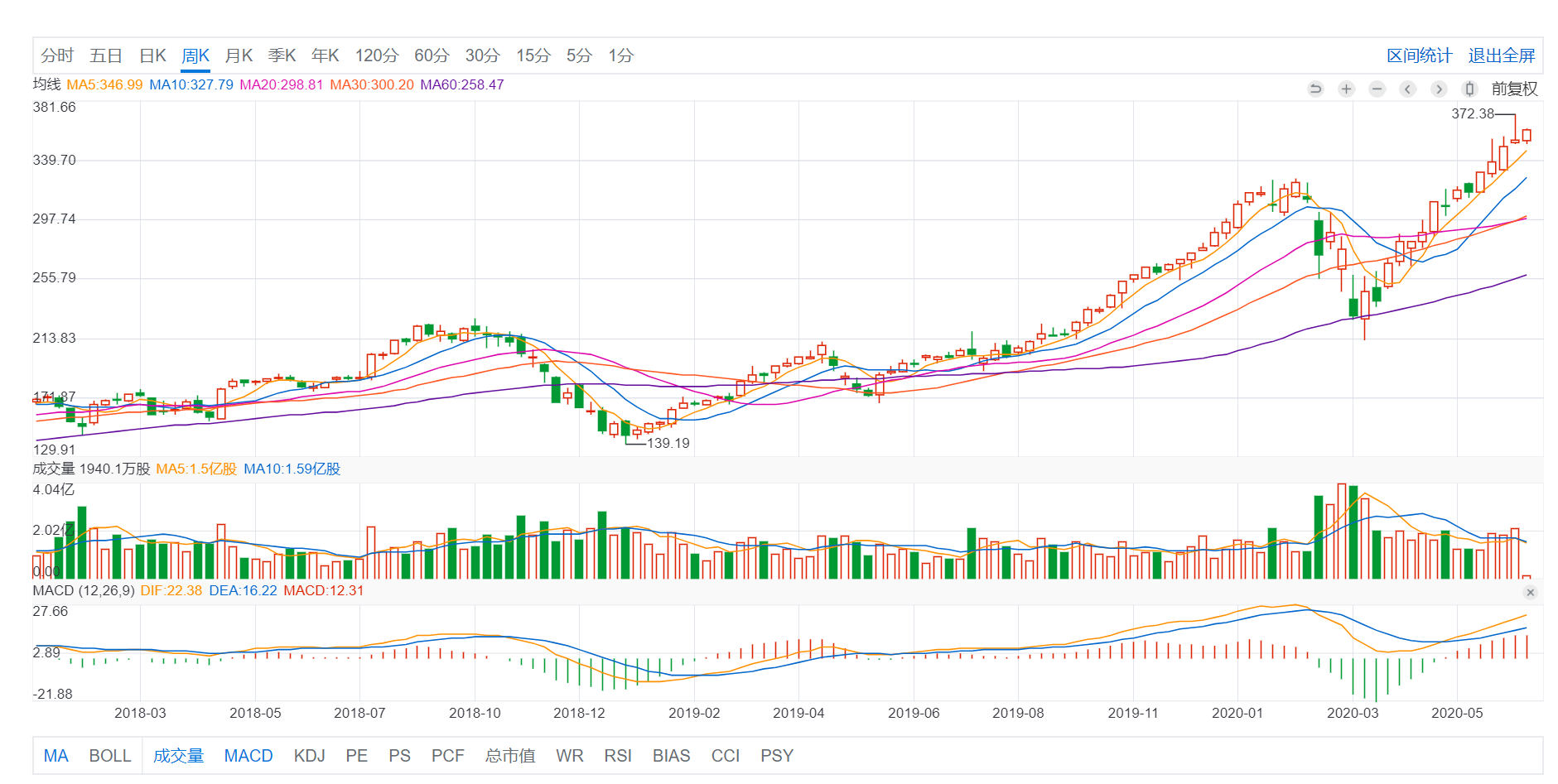The image size is (1558, 784).
Task: Select the 分时 intraday tab
Action: [57, 55]
